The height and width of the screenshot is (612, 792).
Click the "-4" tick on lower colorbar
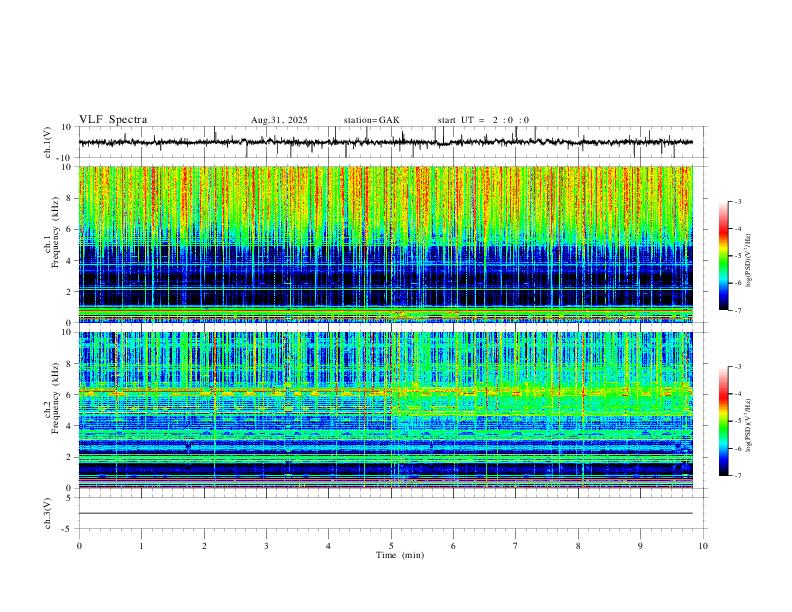(x=738, y=394)
